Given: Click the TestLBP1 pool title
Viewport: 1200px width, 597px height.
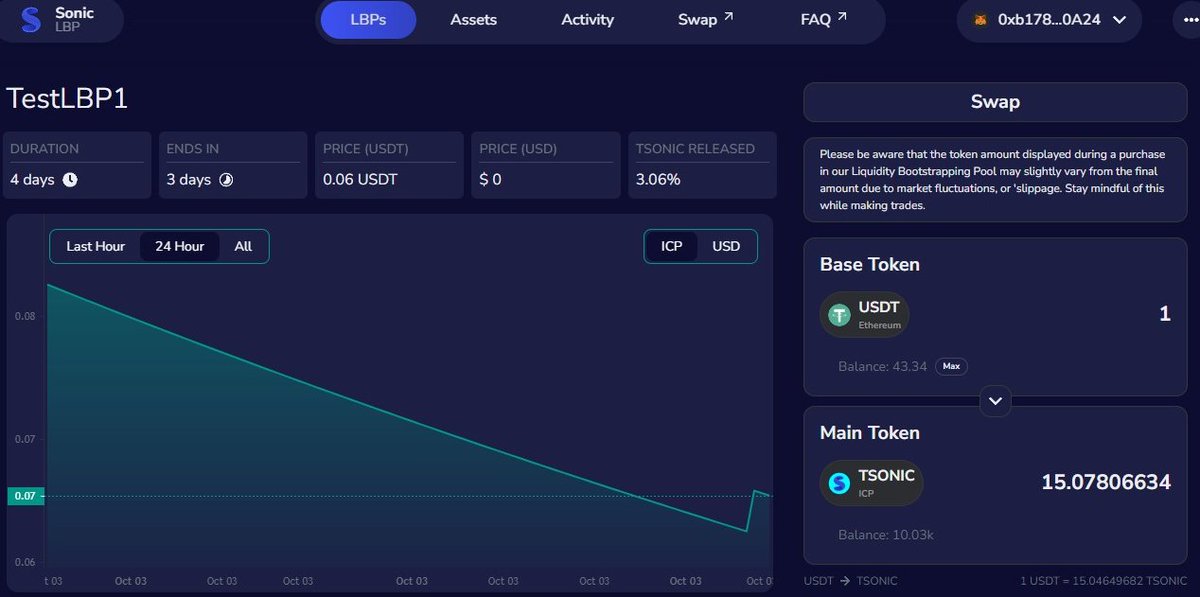Looking at the screenshot, I should 67,99.
